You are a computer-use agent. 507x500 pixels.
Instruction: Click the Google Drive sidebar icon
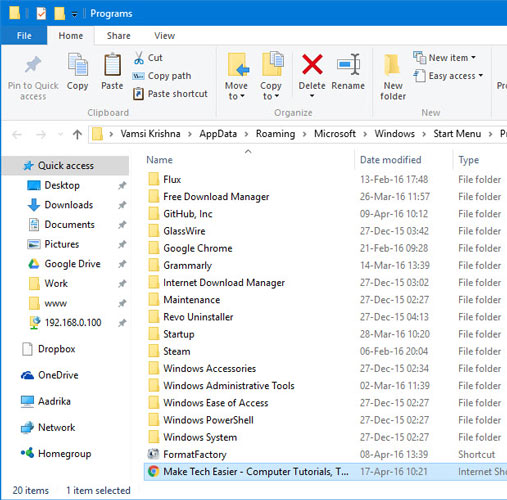pos(34,264)
